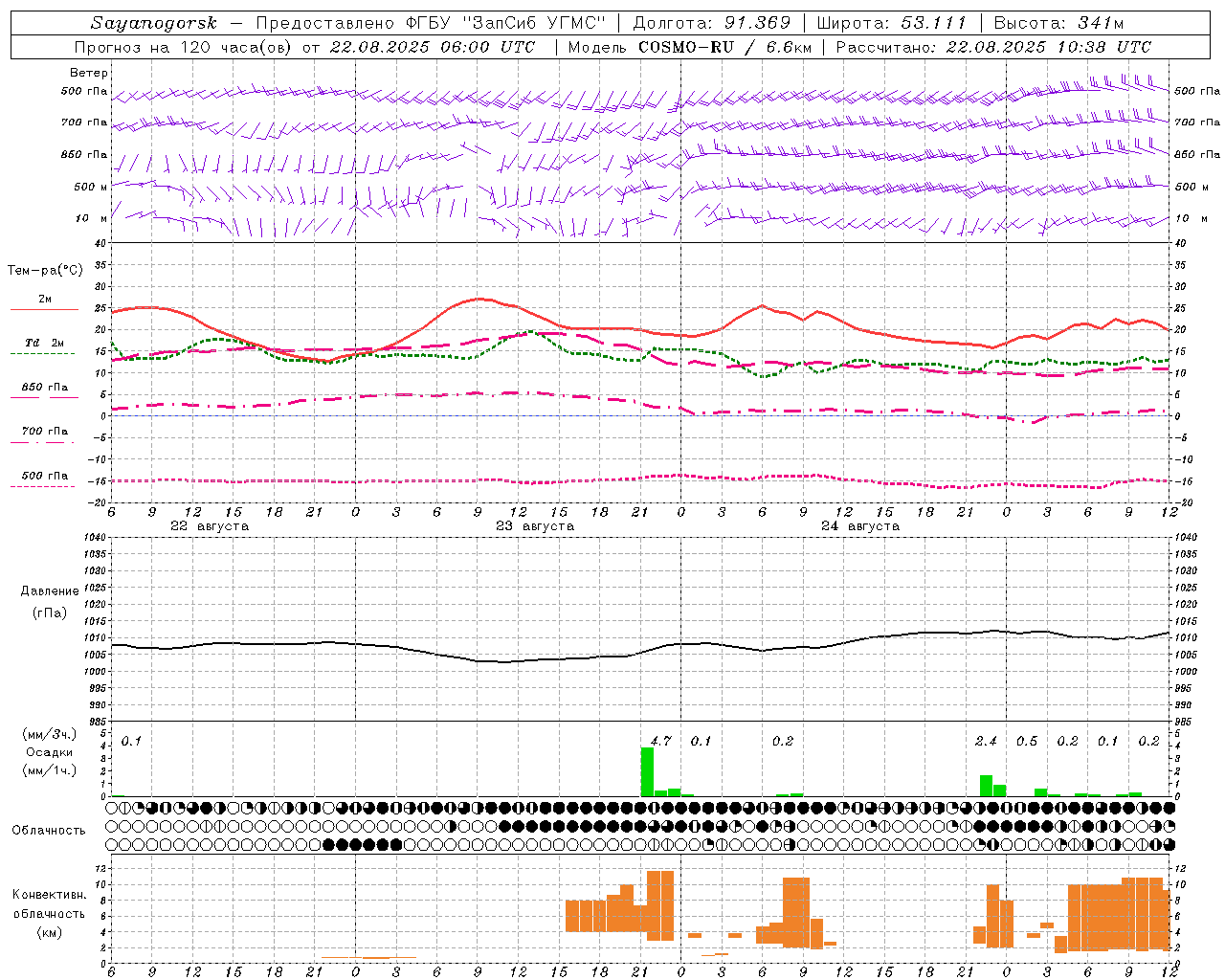Viewport: 1225px width, 980px height.
Task: Click the "Давление" pressure panel label
Action: [x=49, y=591]
